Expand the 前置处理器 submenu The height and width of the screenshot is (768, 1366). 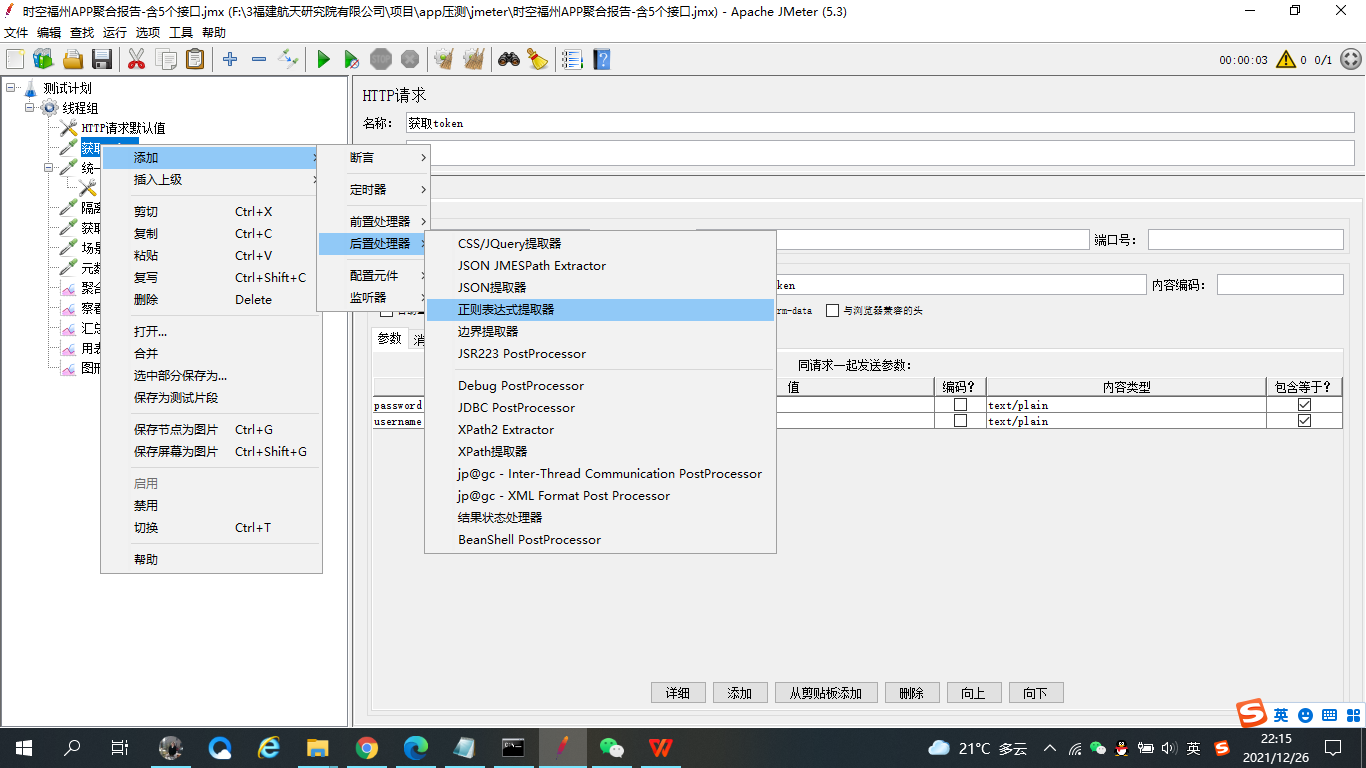pos(374,222)
